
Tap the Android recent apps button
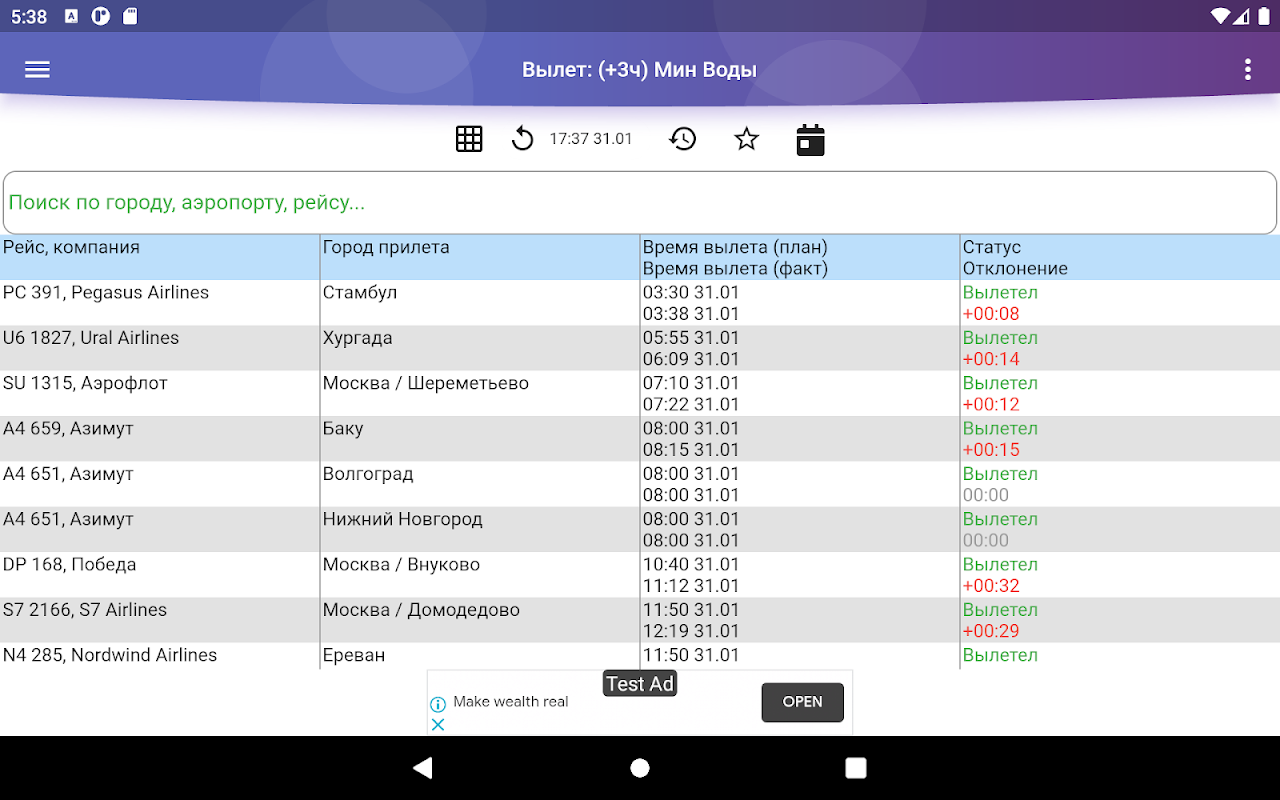pos(856,768)
